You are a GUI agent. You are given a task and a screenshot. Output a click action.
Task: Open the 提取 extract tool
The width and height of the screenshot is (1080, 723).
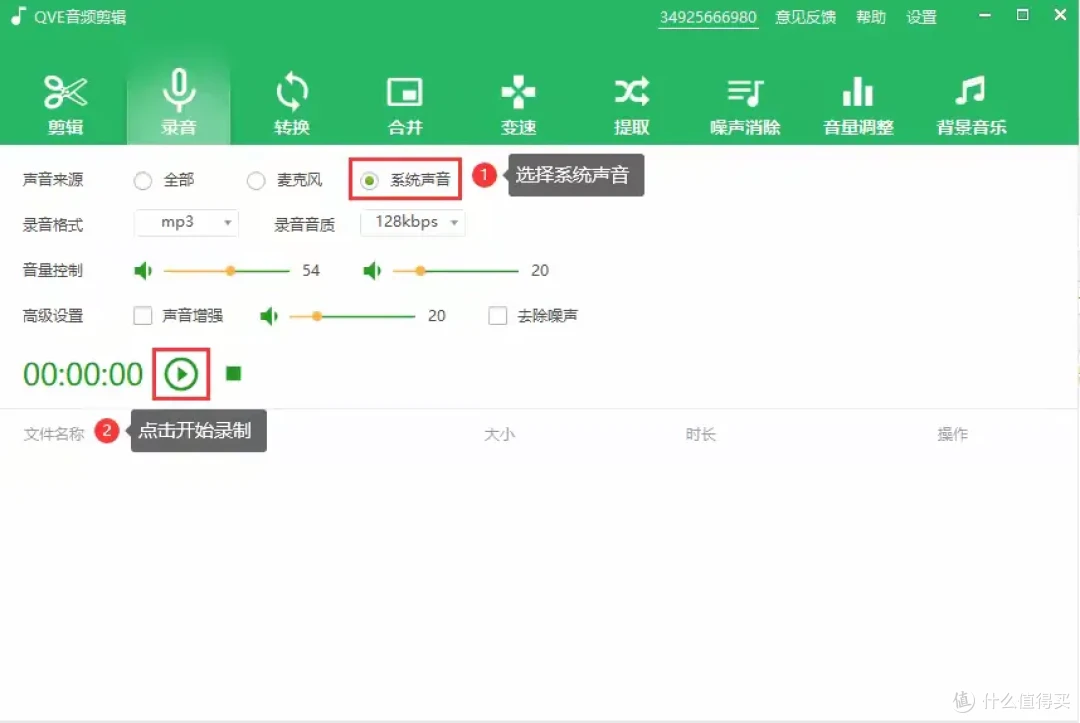(632, 105)
